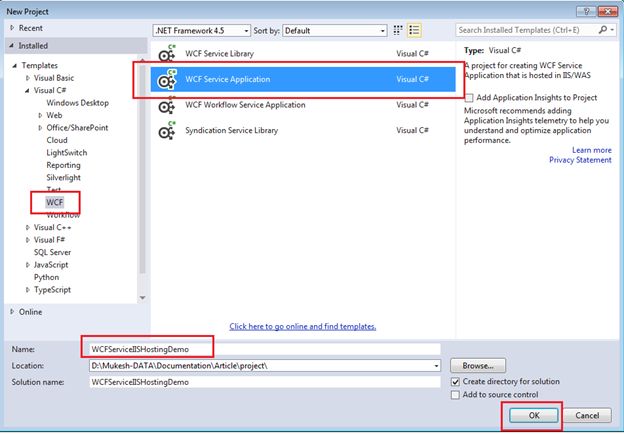Click the go online and find templates link
The height and width of the screenshot is (434, 624).
302,327
